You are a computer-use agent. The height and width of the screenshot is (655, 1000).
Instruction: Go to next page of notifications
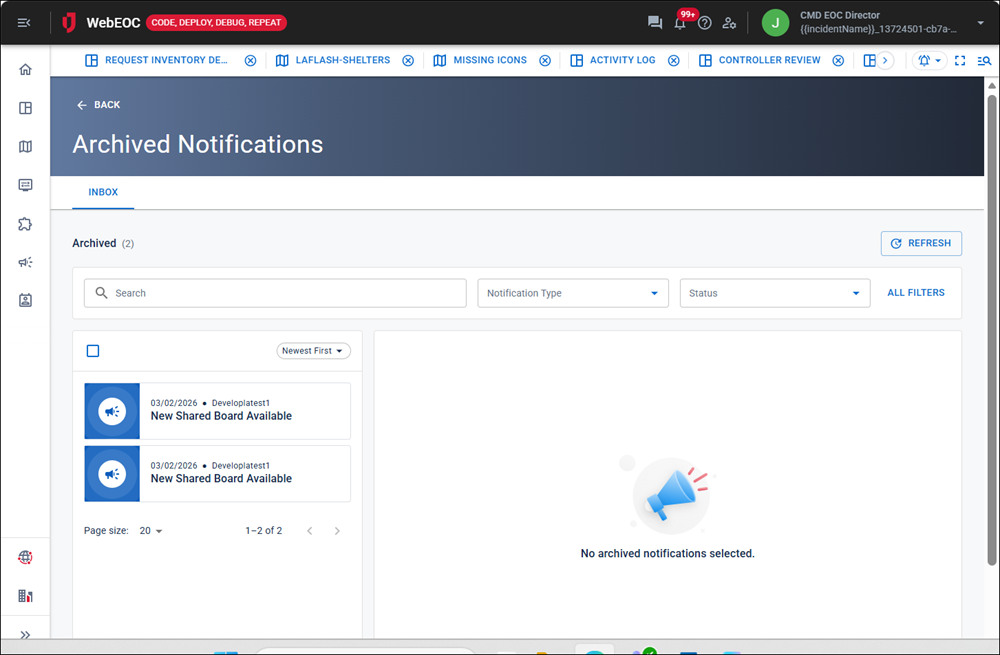(x=337, y=531)
